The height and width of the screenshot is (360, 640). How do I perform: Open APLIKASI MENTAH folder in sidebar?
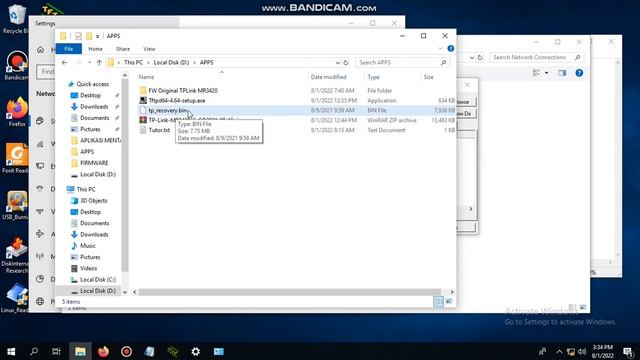click(100, 140)
